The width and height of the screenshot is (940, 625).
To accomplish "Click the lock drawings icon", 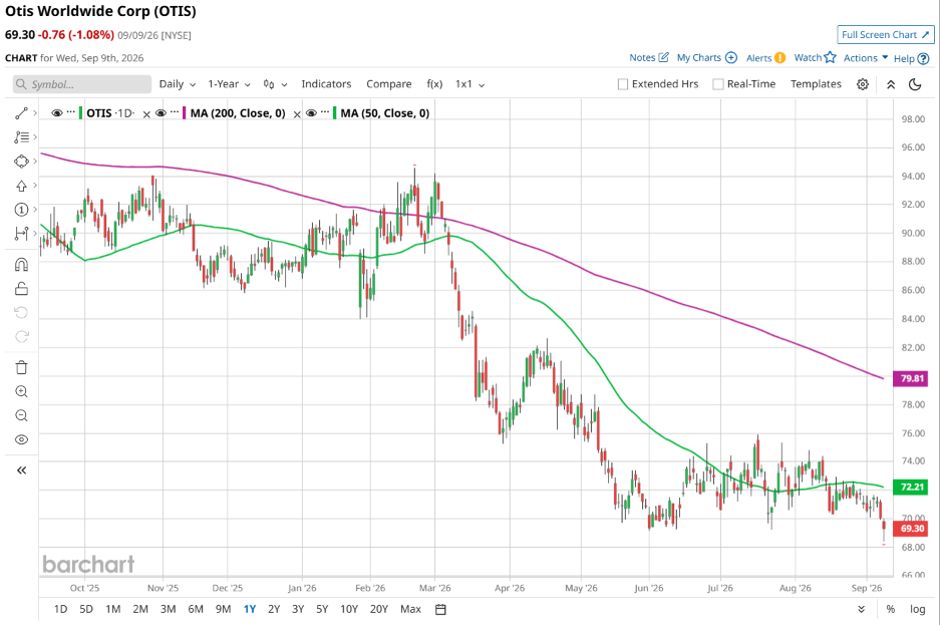I will (22, 289).
